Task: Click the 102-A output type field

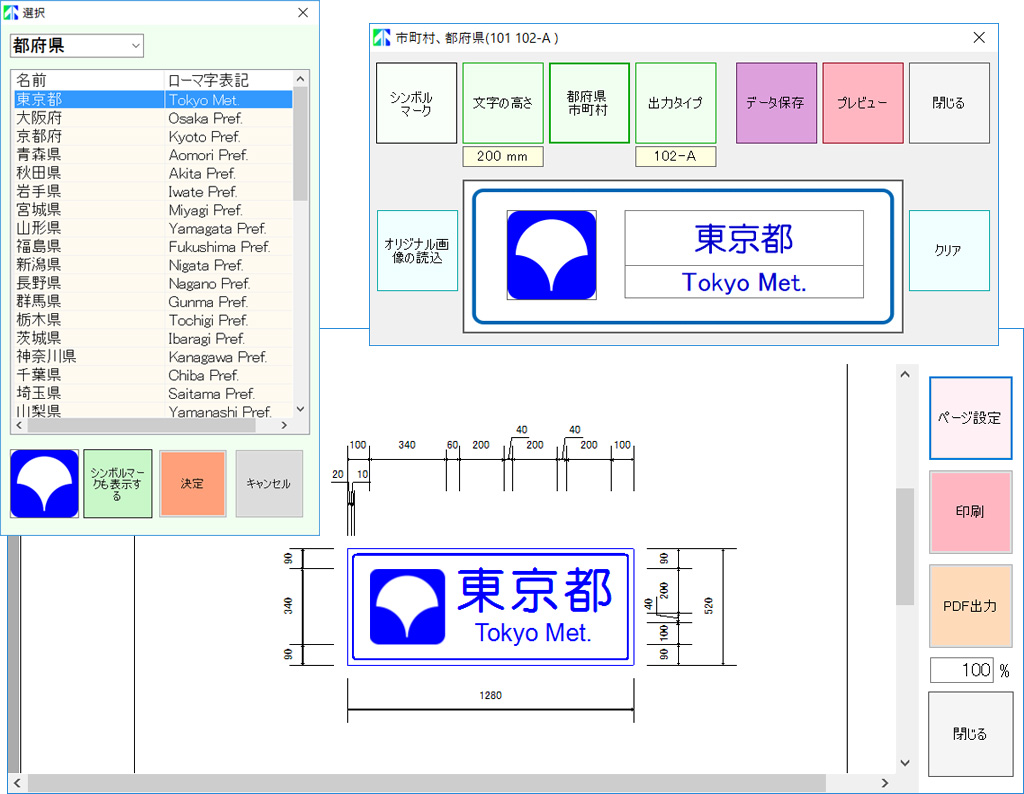Action: (676, 157)
